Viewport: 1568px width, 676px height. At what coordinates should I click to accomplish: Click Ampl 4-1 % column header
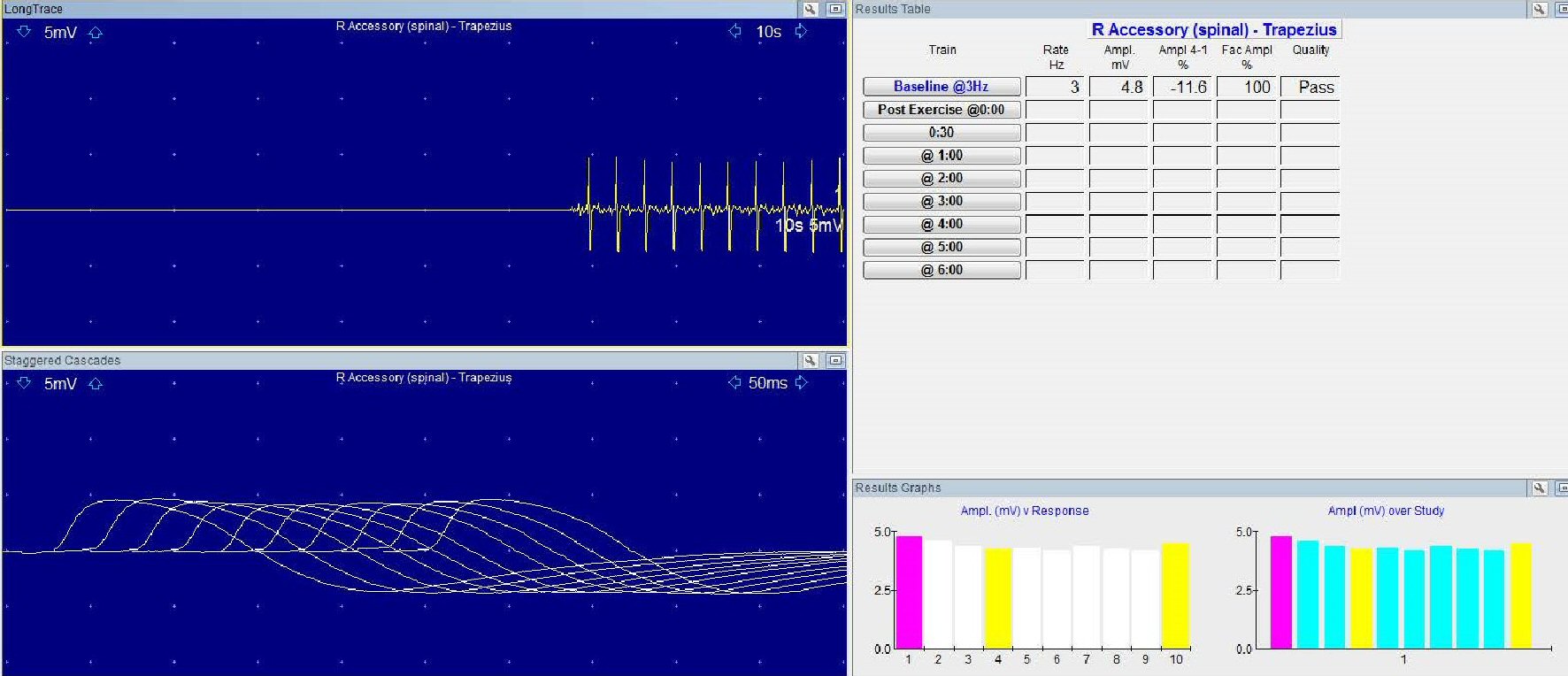click(x=1183, y=57)
